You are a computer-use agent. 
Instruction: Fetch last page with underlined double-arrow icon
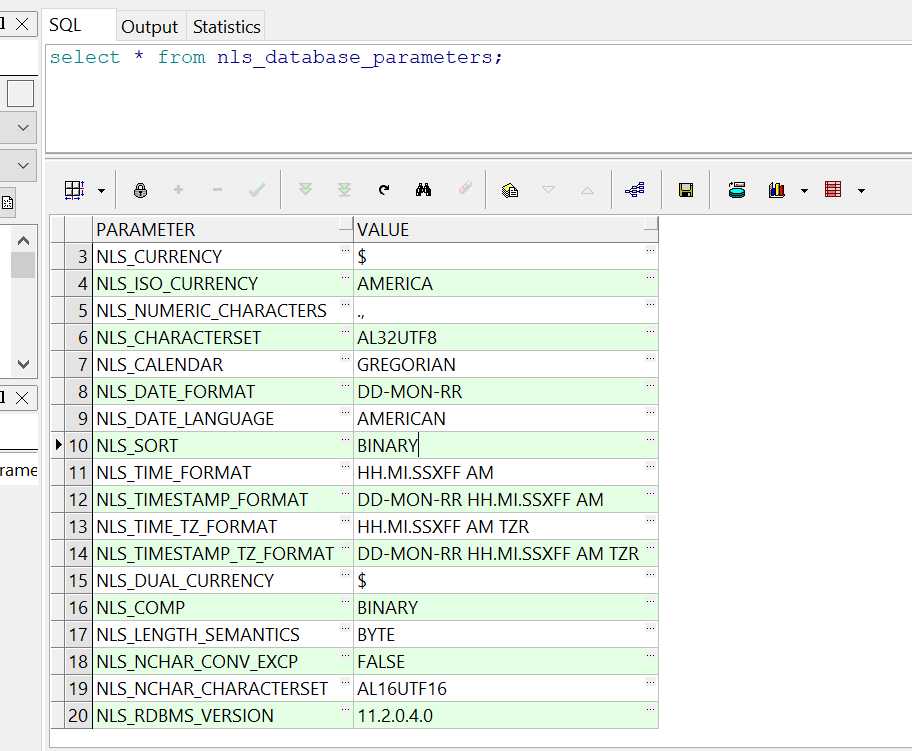pyautogui.click(x=344, y=190)
